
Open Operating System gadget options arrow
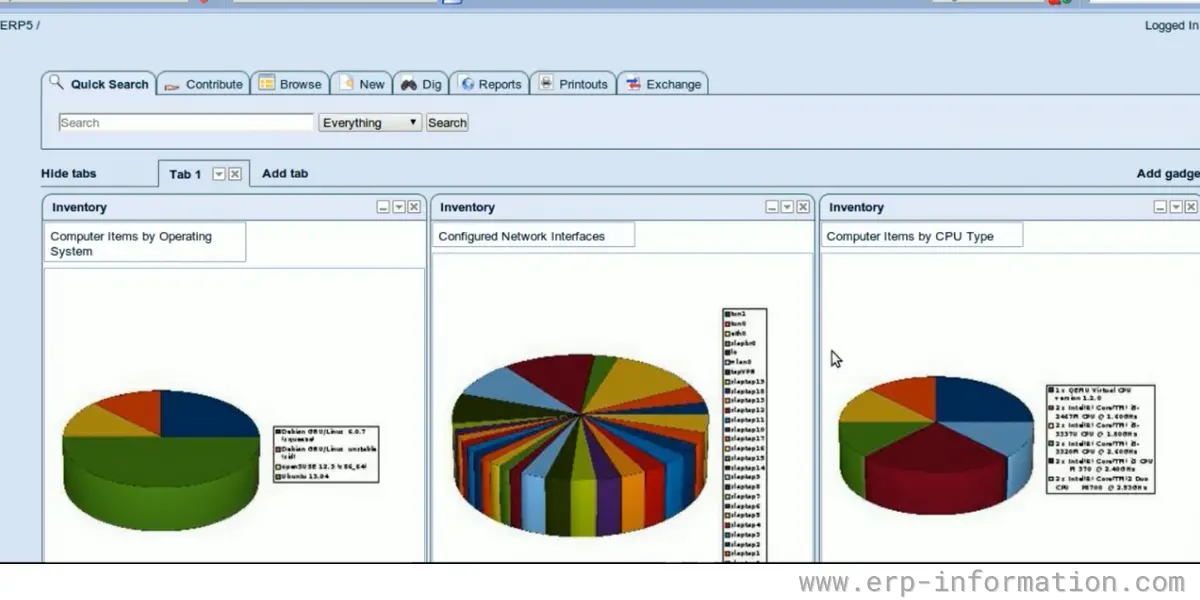coord(399,207)
